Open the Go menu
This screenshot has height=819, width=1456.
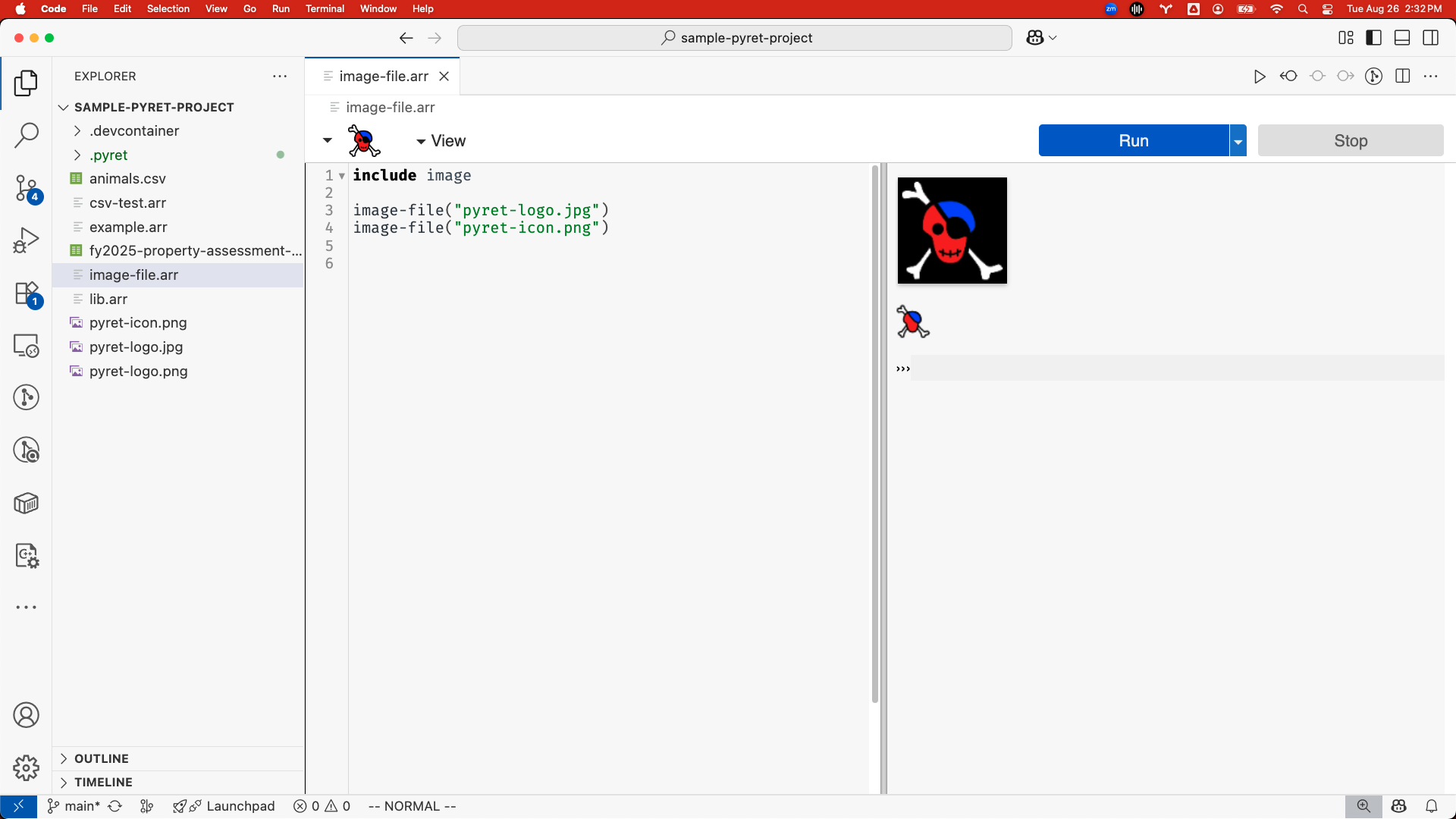tap(249, 9)
